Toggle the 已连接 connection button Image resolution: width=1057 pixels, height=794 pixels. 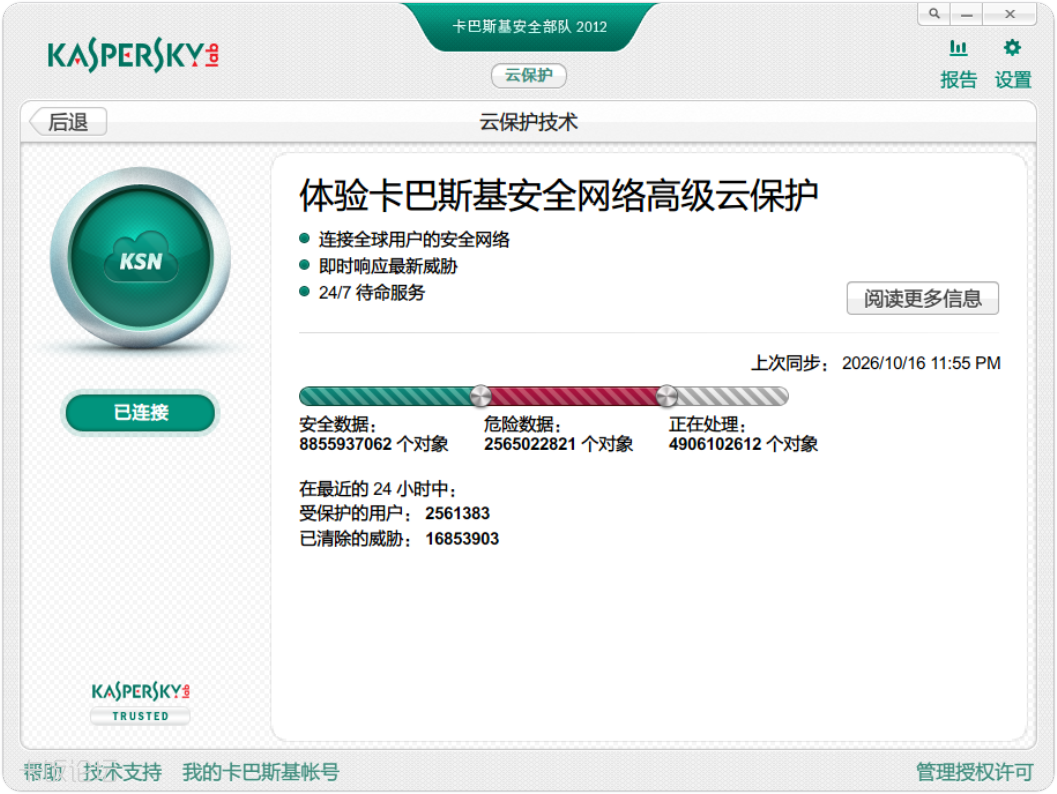pos(141,413)
